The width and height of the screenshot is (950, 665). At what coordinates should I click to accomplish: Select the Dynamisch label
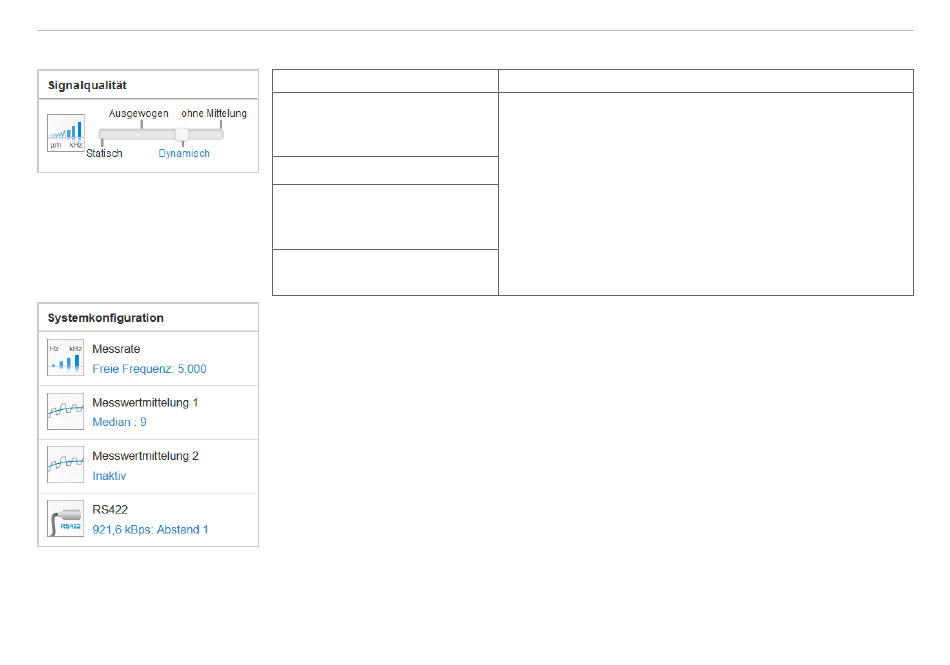[x=184, y=154]
